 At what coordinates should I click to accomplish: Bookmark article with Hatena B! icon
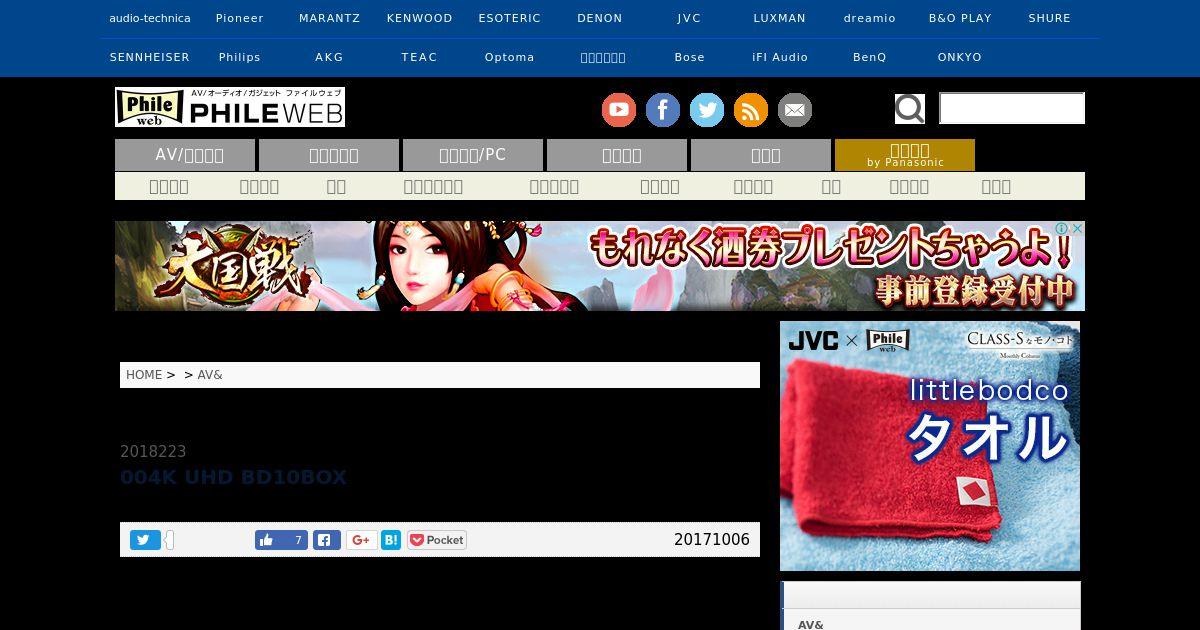pos(391,540)
